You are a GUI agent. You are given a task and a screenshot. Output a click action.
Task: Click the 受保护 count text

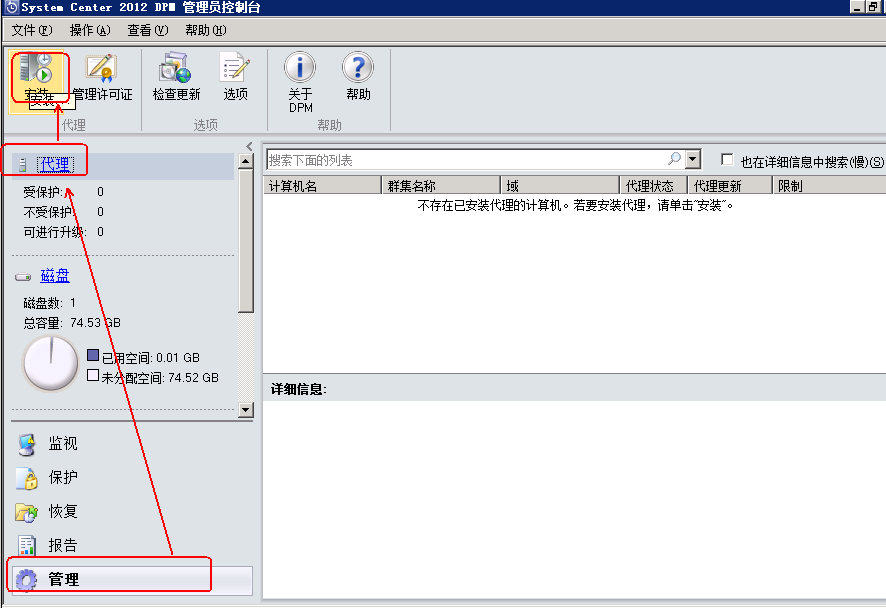click(63, 192)
